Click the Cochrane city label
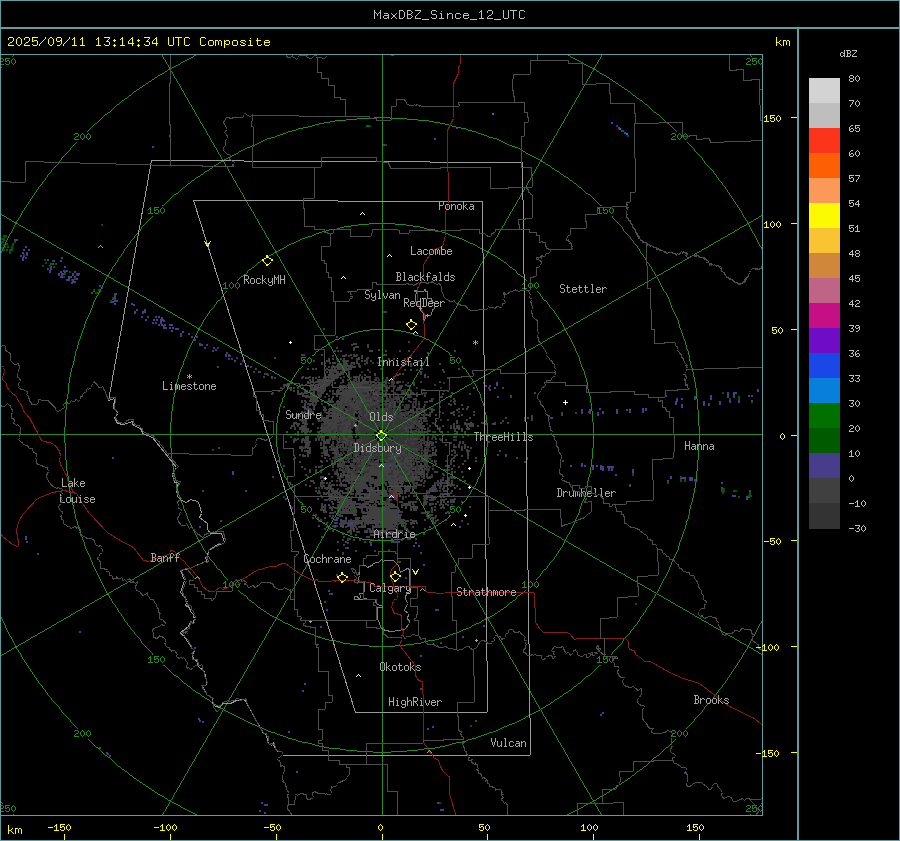Screen dimensions: 900x841 (327, 559)
